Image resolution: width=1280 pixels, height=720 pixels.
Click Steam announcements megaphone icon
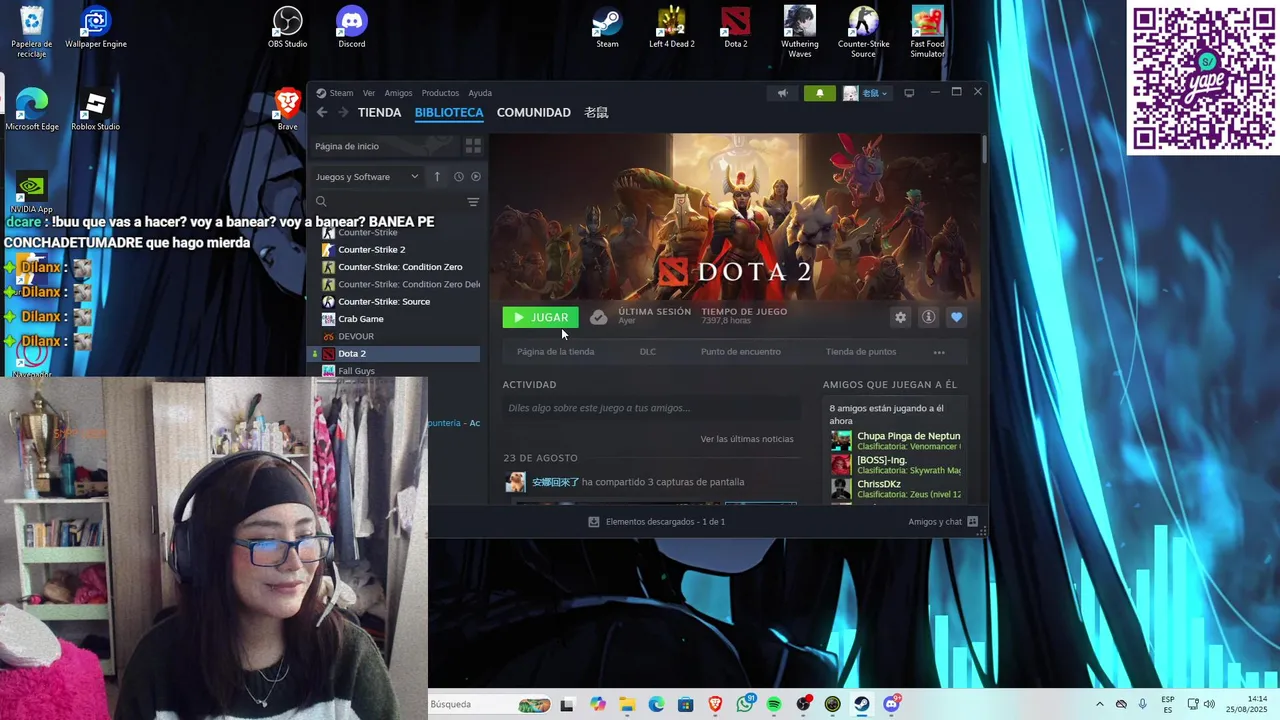(x=783, y=93)
